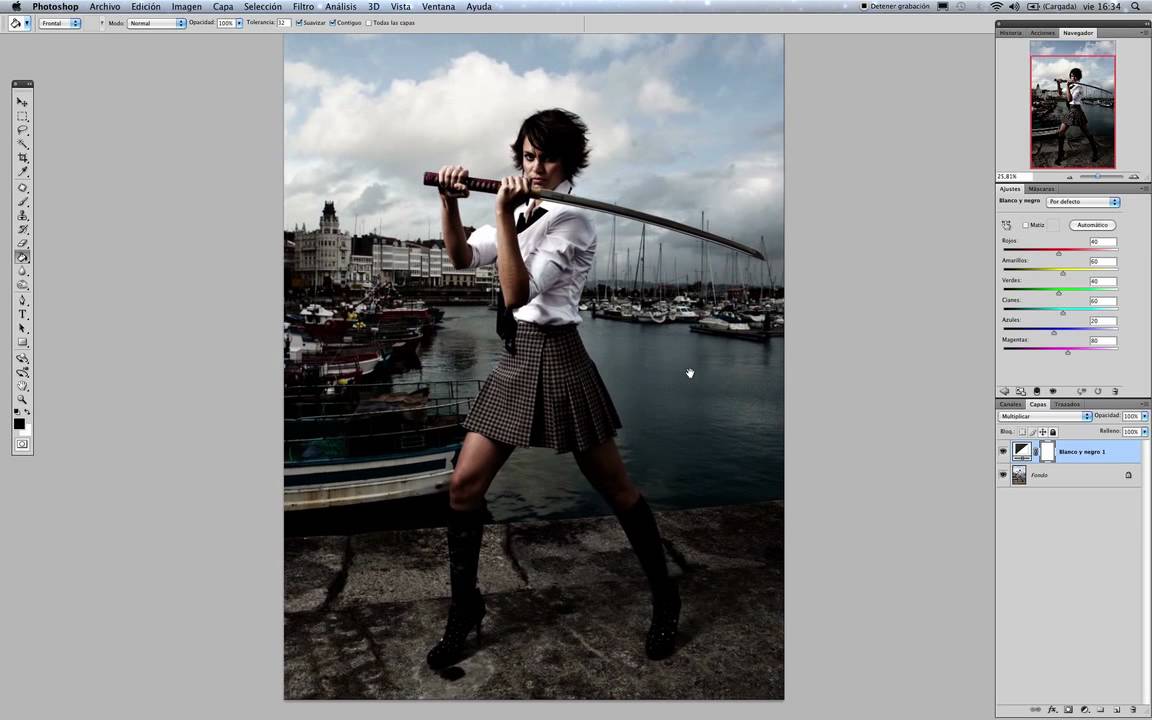Open the Apple menu
The width and height of the screenshot is (1152, 720).
click(16, 7)
